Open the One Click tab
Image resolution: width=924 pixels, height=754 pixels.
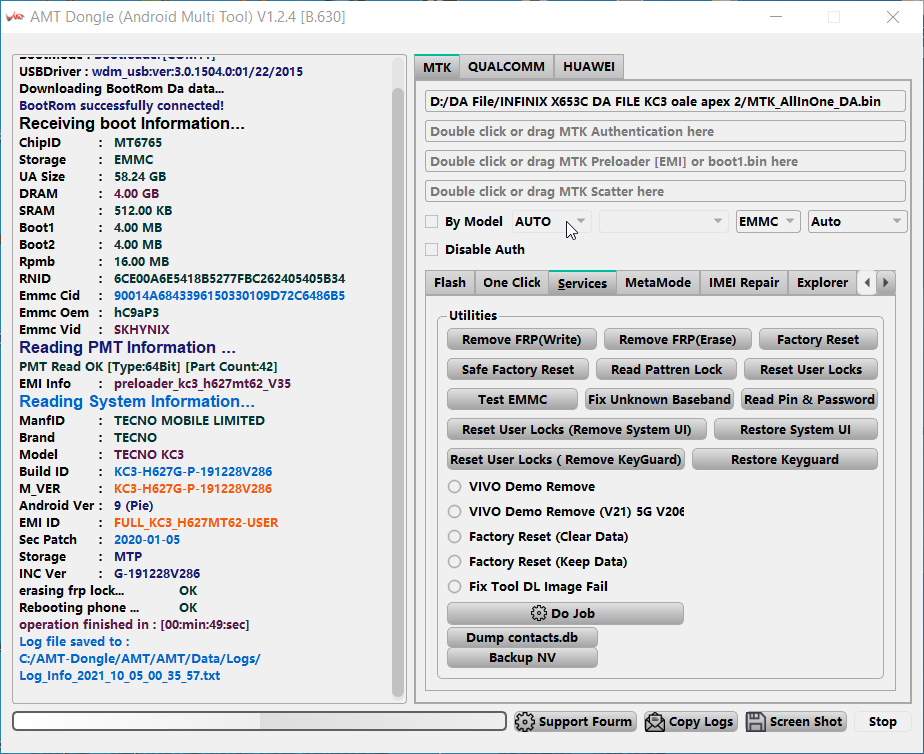click(x=512, y=283)
